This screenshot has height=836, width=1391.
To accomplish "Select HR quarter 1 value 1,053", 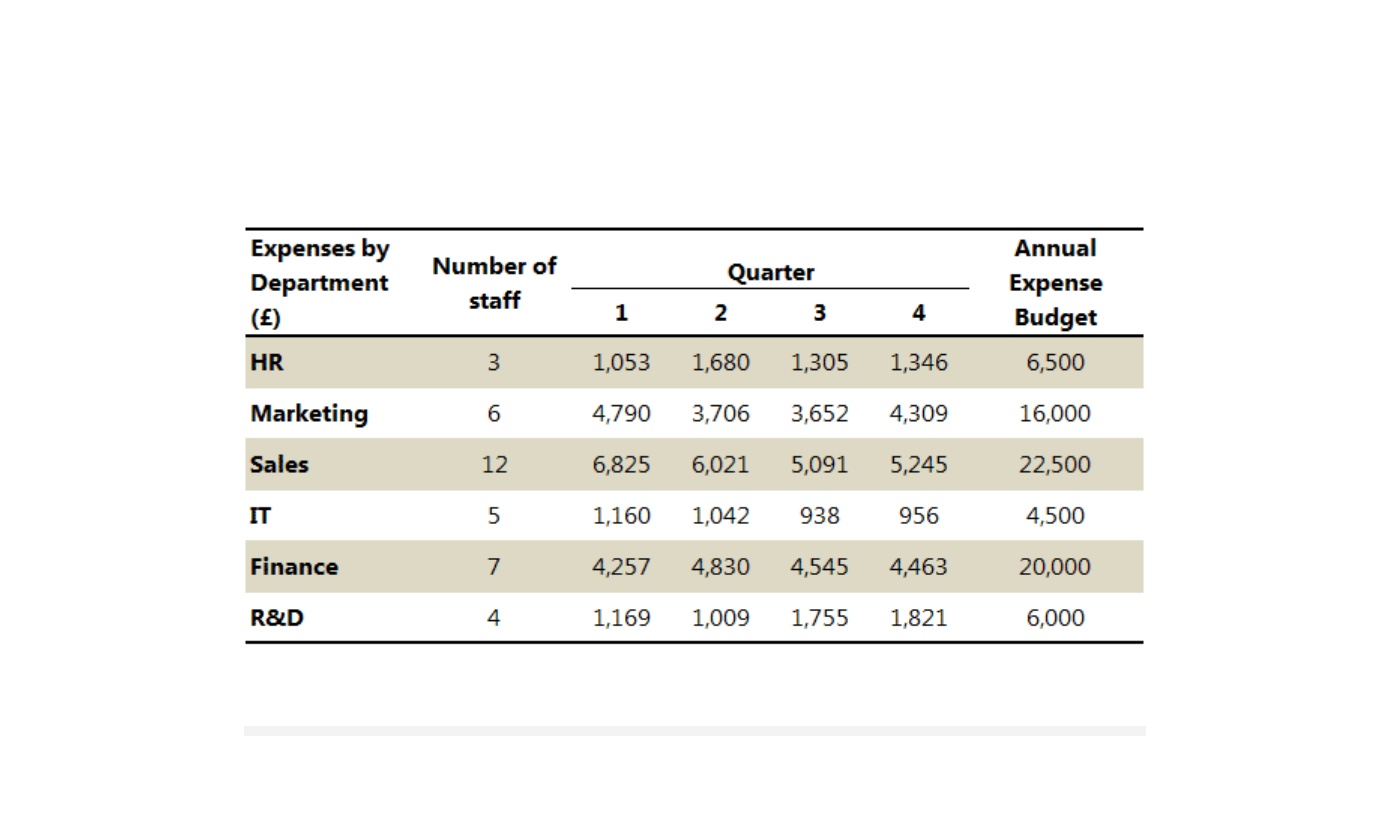I will pyautogui.click(x=621, y=362).
